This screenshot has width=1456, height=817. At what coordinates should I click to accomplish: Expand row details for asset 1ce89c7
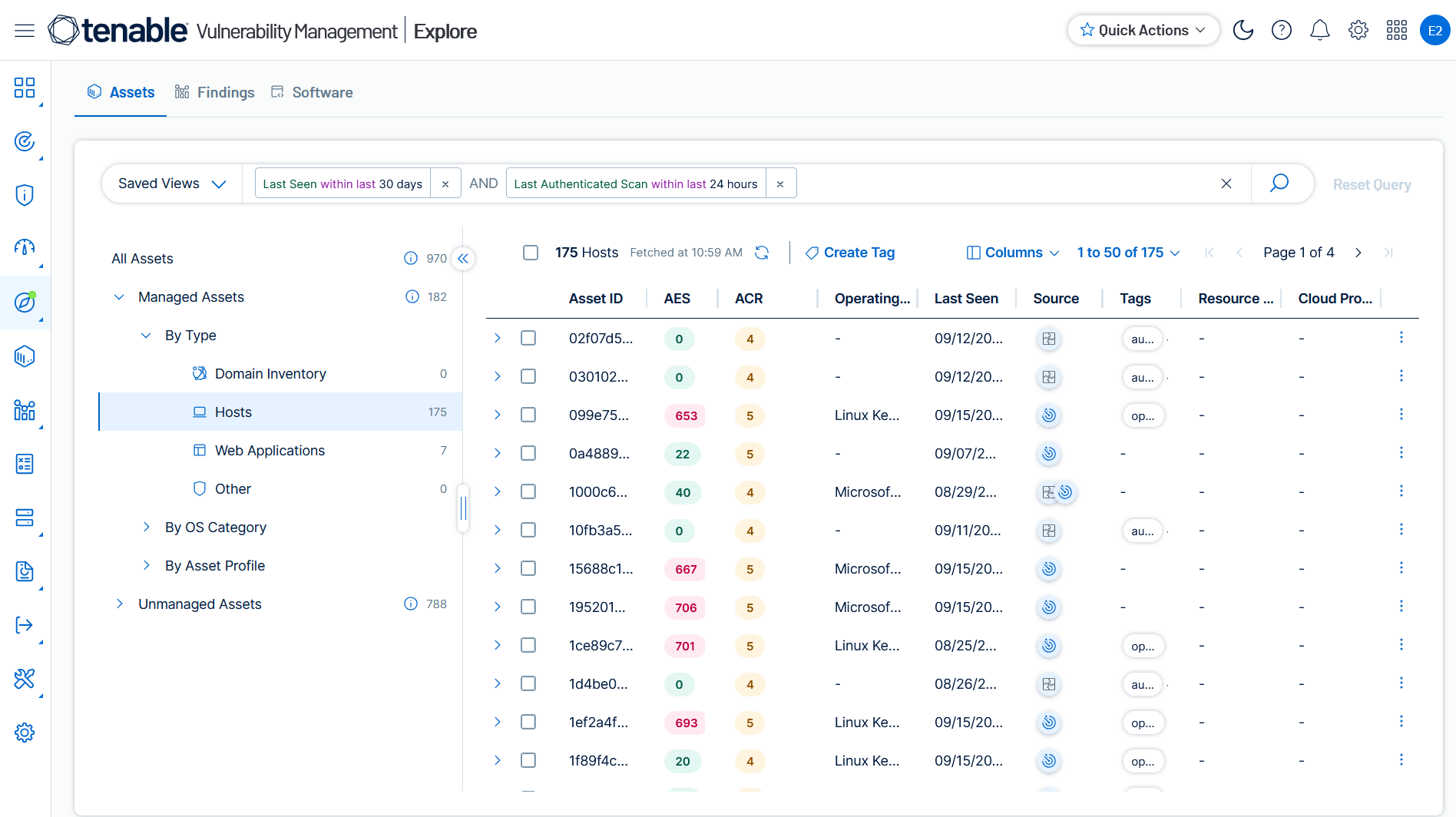click(x=498, y=645)
